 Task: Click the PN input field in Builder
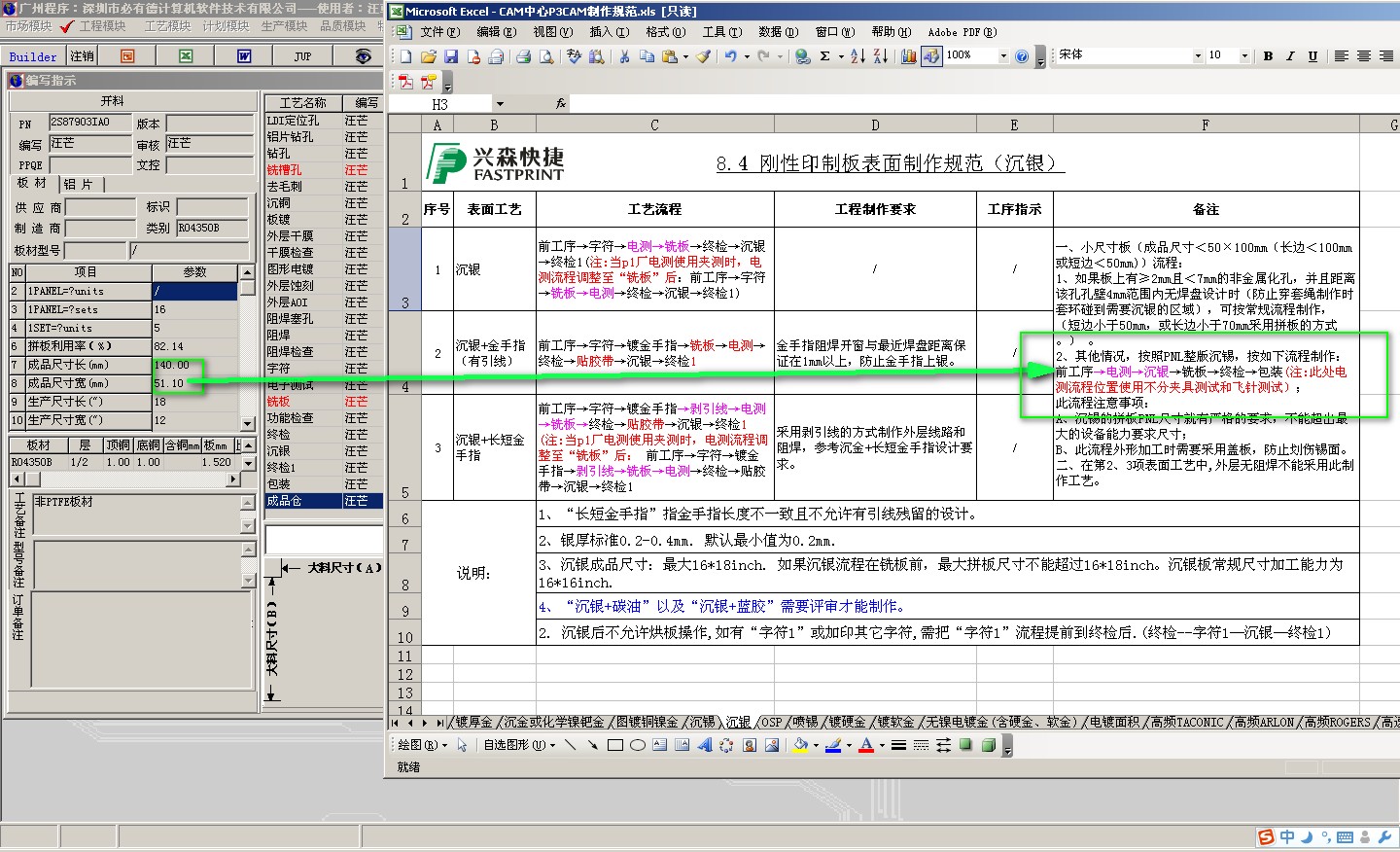coord(89,123)
